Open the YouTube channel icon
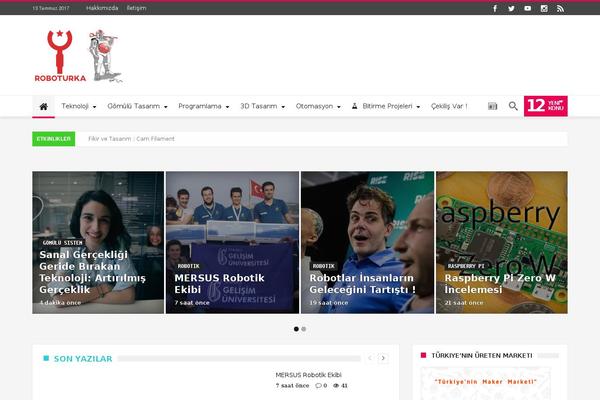 point(528,8)
